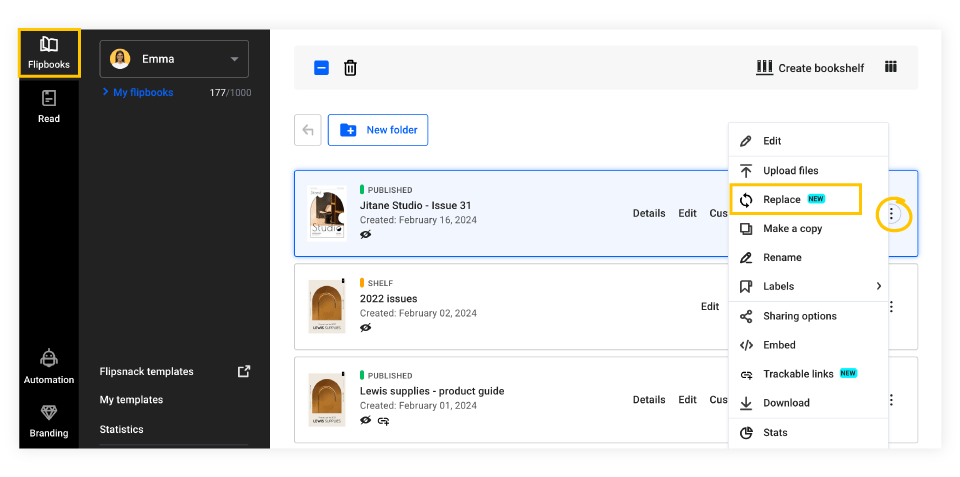Open the Emma workspace dropdown

point(174,59)
